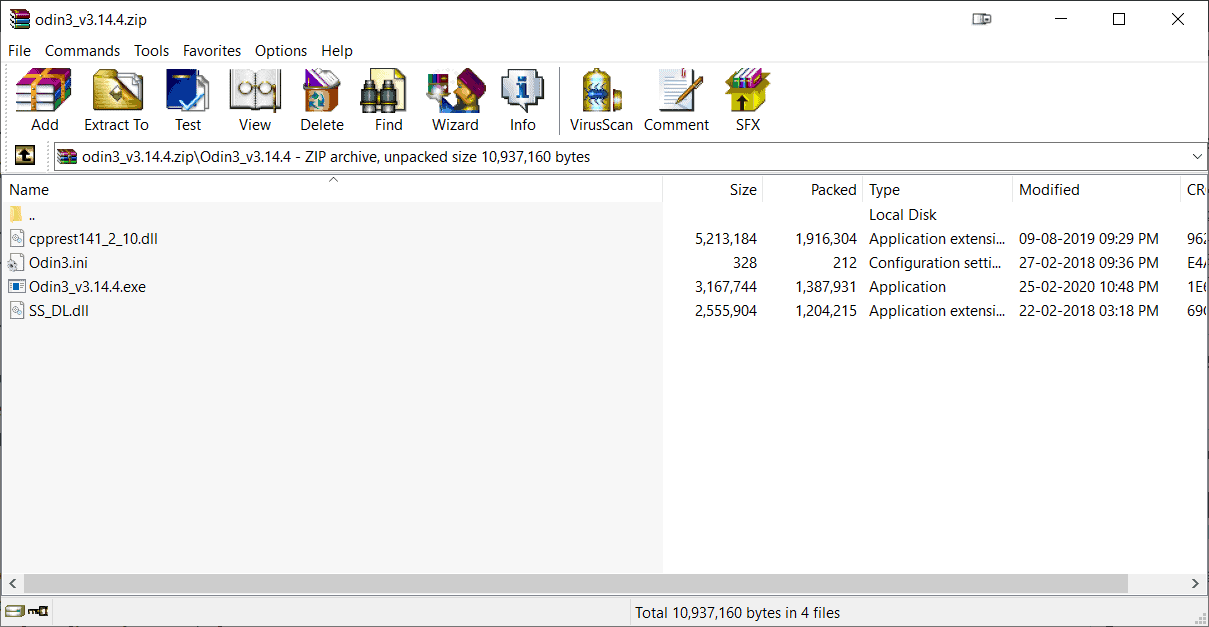Click the 1,204,215 packed value
This screenshot has height=627, width=1209.
pyautogui.click(x=826, y=310)
